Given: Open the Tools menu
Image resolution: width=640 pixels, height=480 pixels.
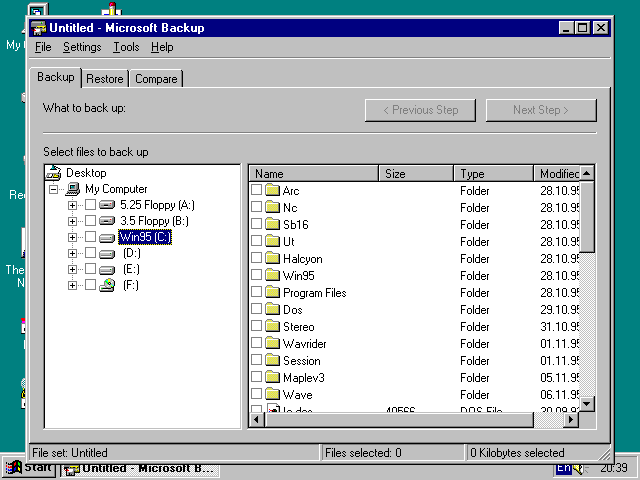Looking at the screenshot, I should 126,47.
